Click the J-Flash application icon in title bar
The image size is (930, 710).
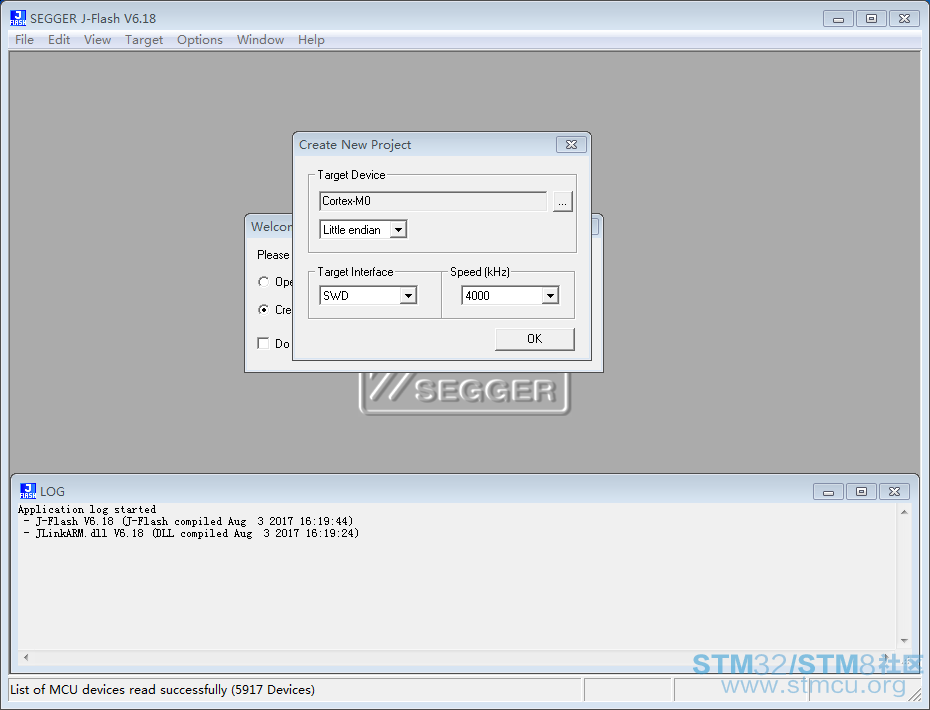[x=18, y=18]
